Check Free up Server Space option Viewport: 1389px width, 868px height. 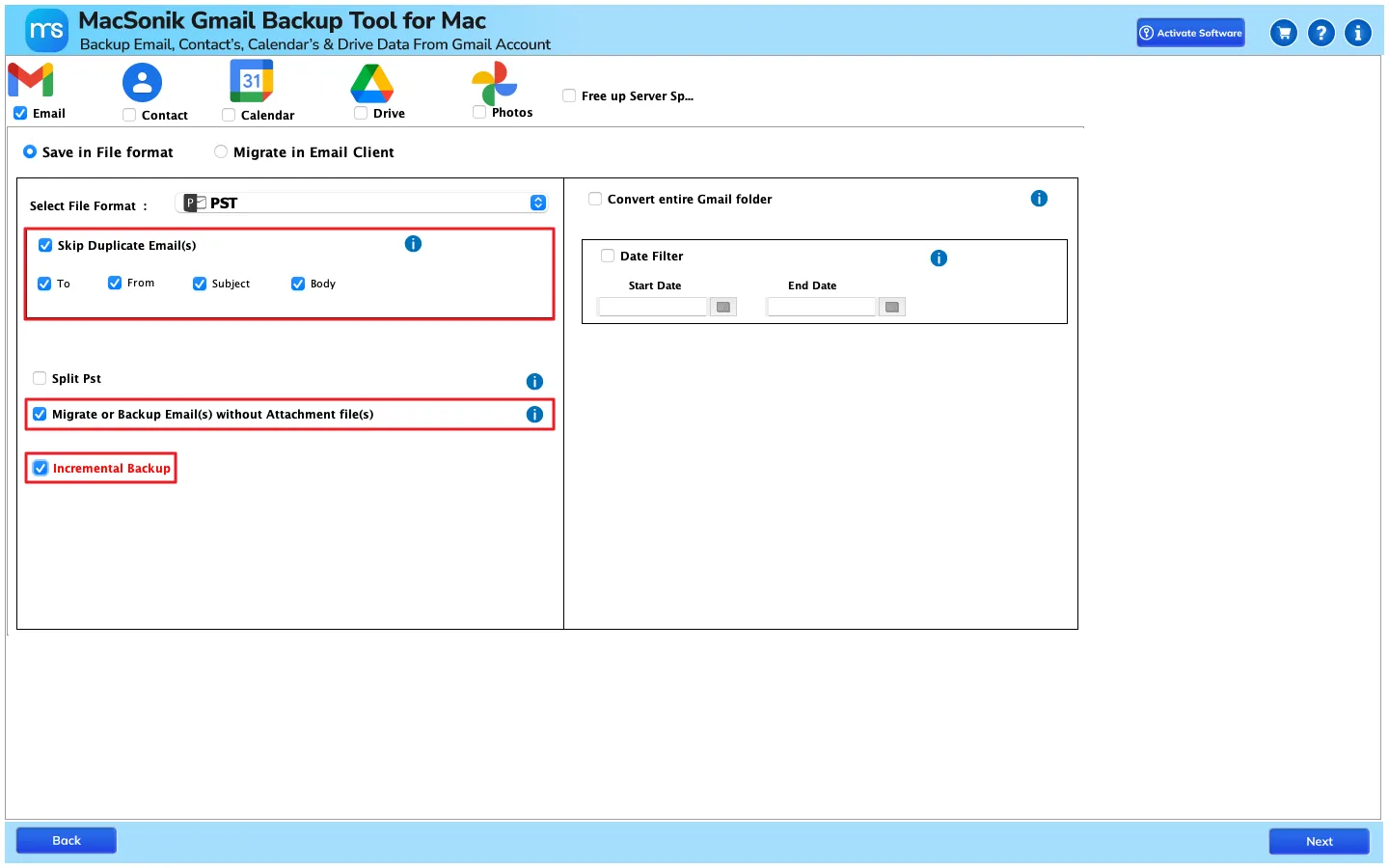(569, 95)
